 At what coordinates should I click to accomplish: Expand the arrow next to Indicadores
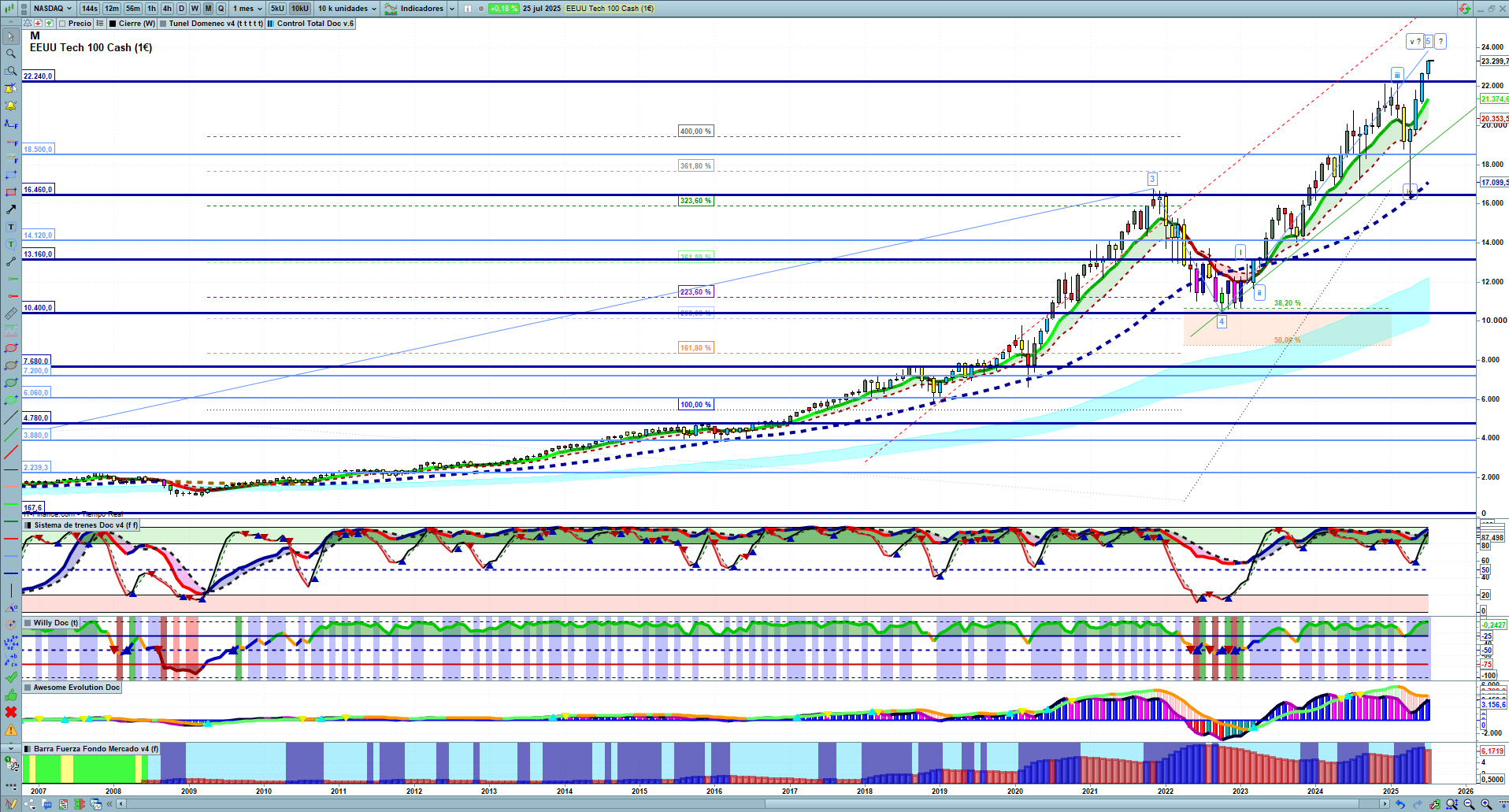(451, 9)
